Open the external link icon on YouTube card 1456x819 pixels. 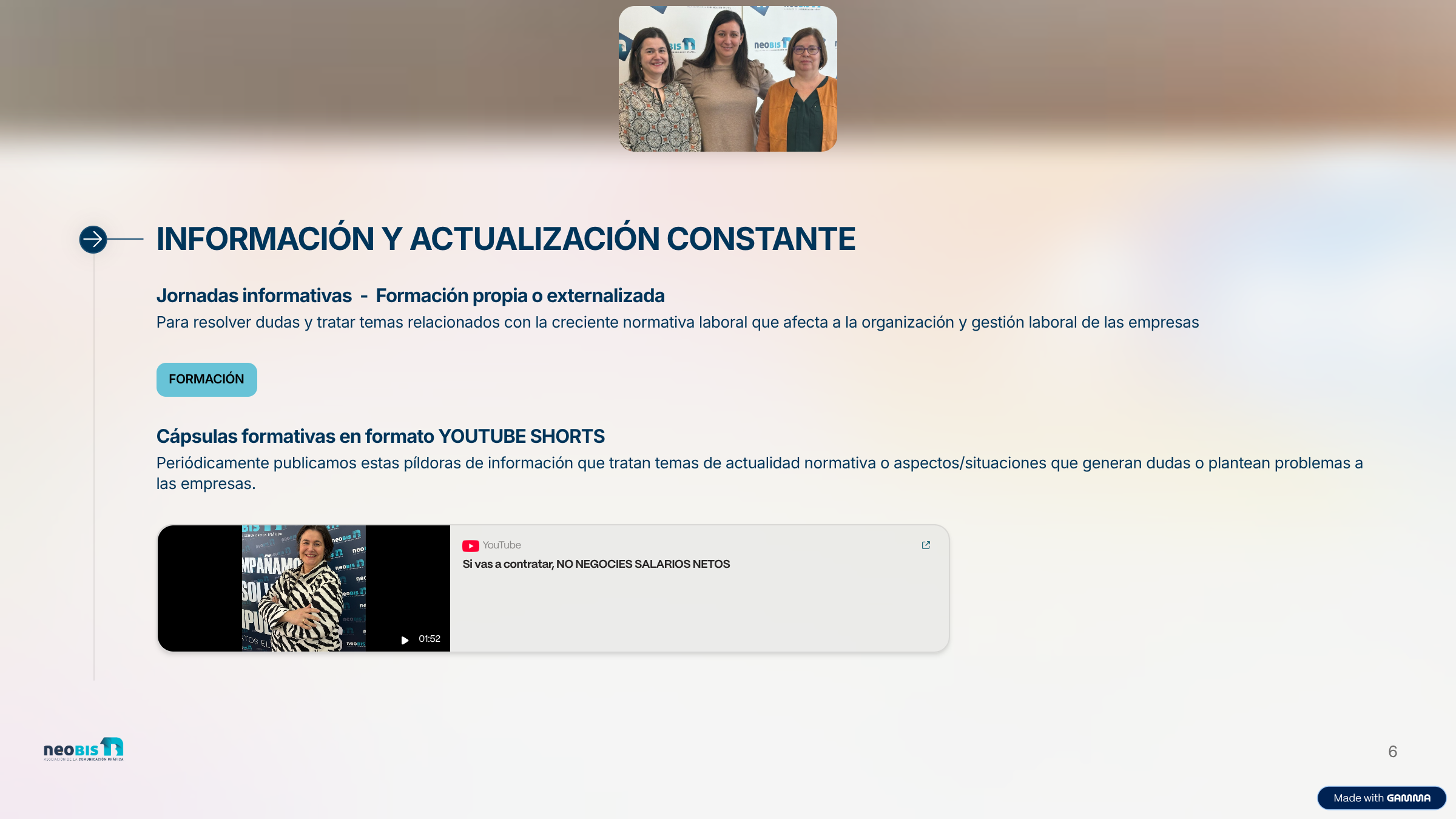click(926, 545)
